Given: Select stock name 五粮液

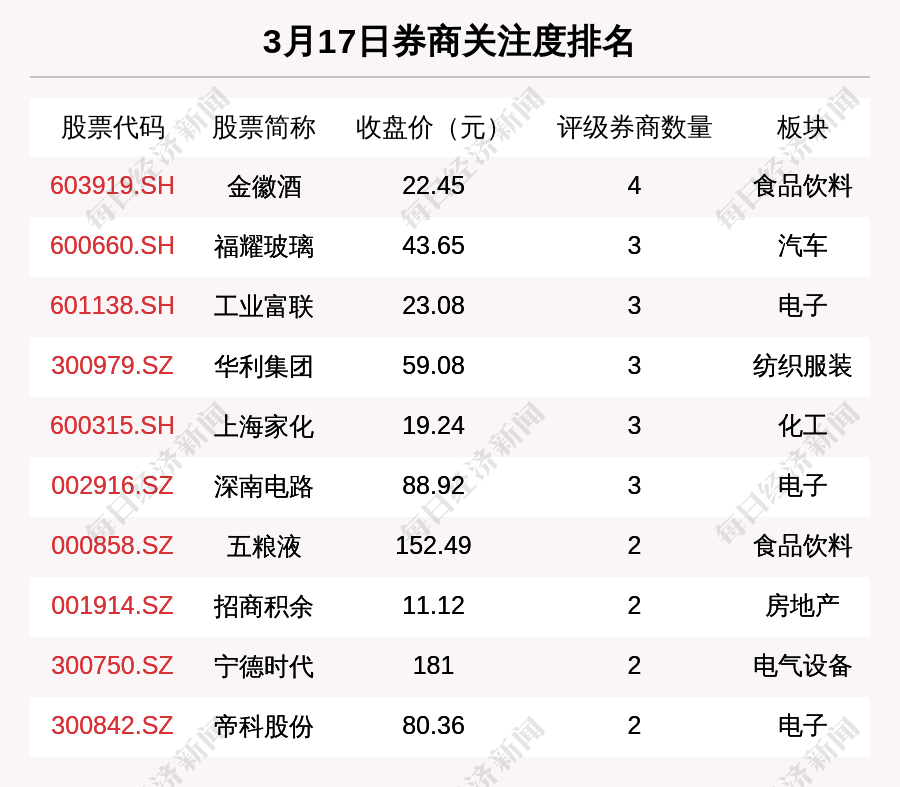Looking at the screenshot, I should click(x=263, y=546).
